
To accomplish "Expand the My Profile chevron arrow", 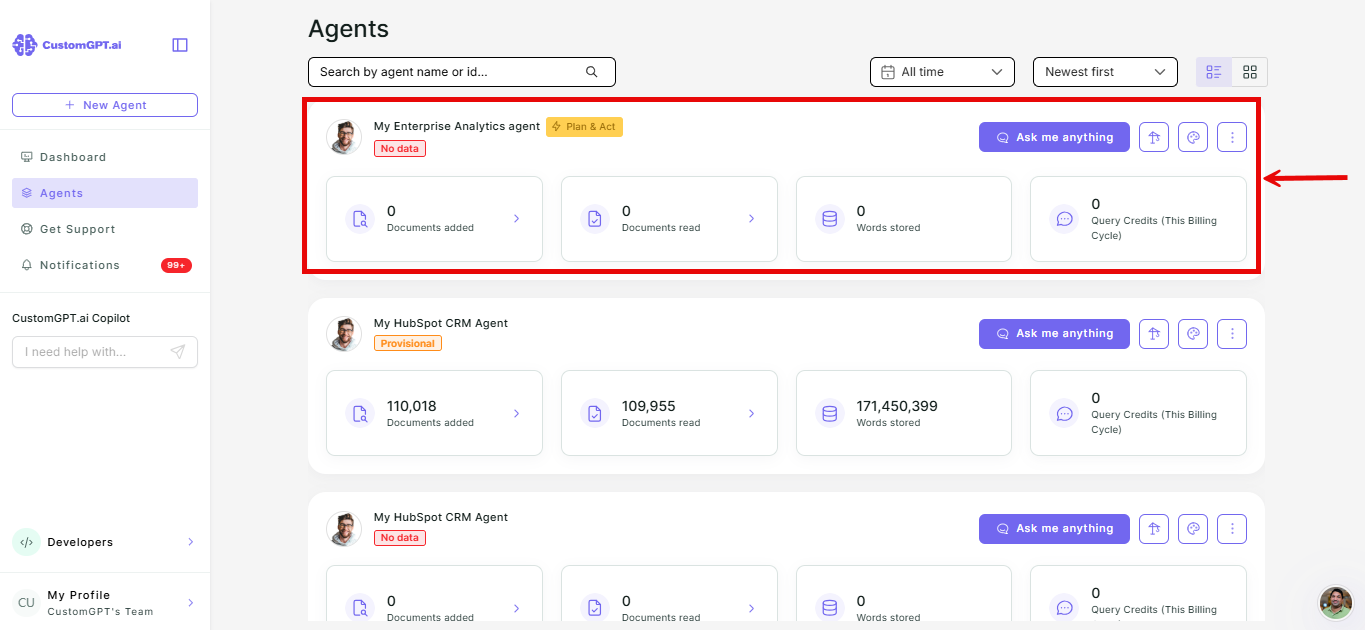I will (190, 603).
